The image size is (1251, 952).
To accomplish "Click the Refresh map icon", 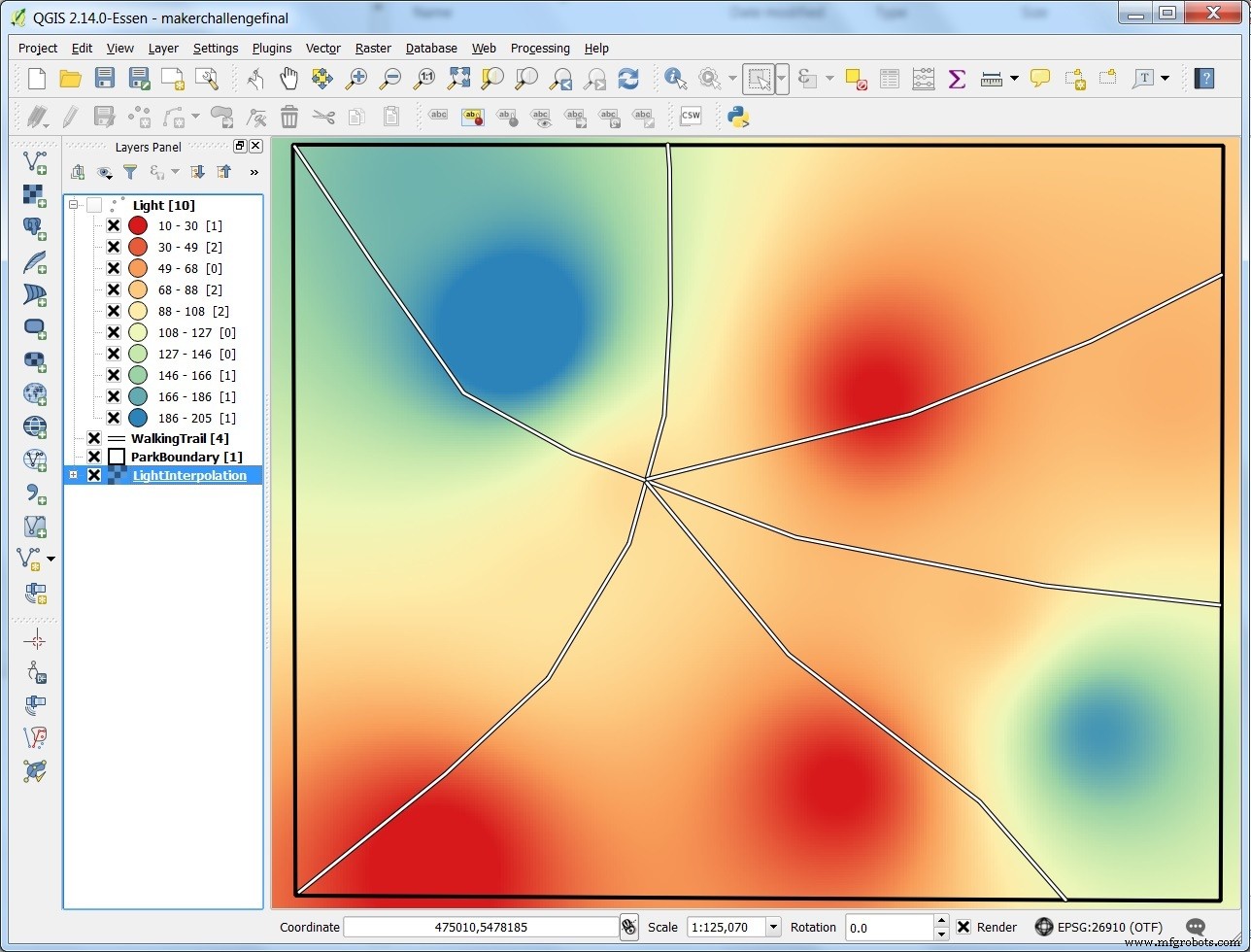I will point(628,79).
